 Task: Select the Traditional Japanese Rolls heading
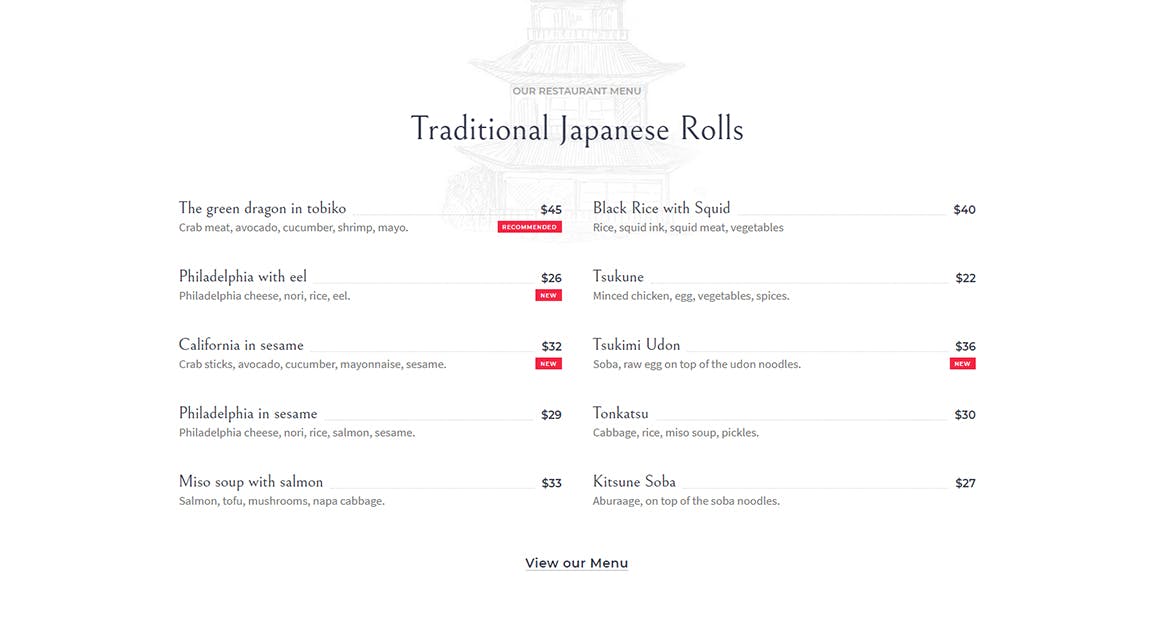point(577,129)
